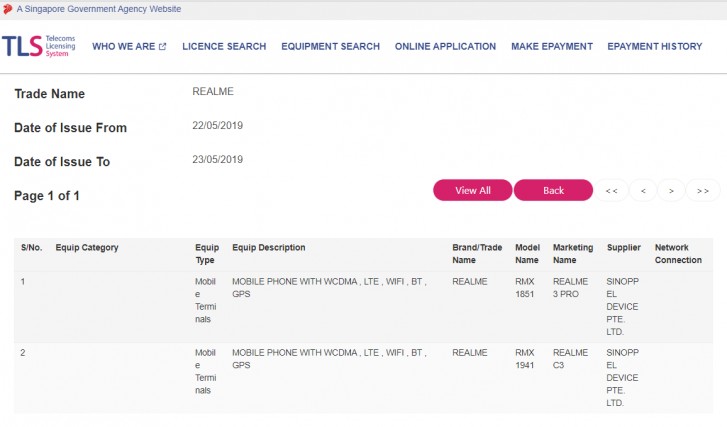
Task: Go to LICENCE SEARCH
Action: [x=224, y=46]
